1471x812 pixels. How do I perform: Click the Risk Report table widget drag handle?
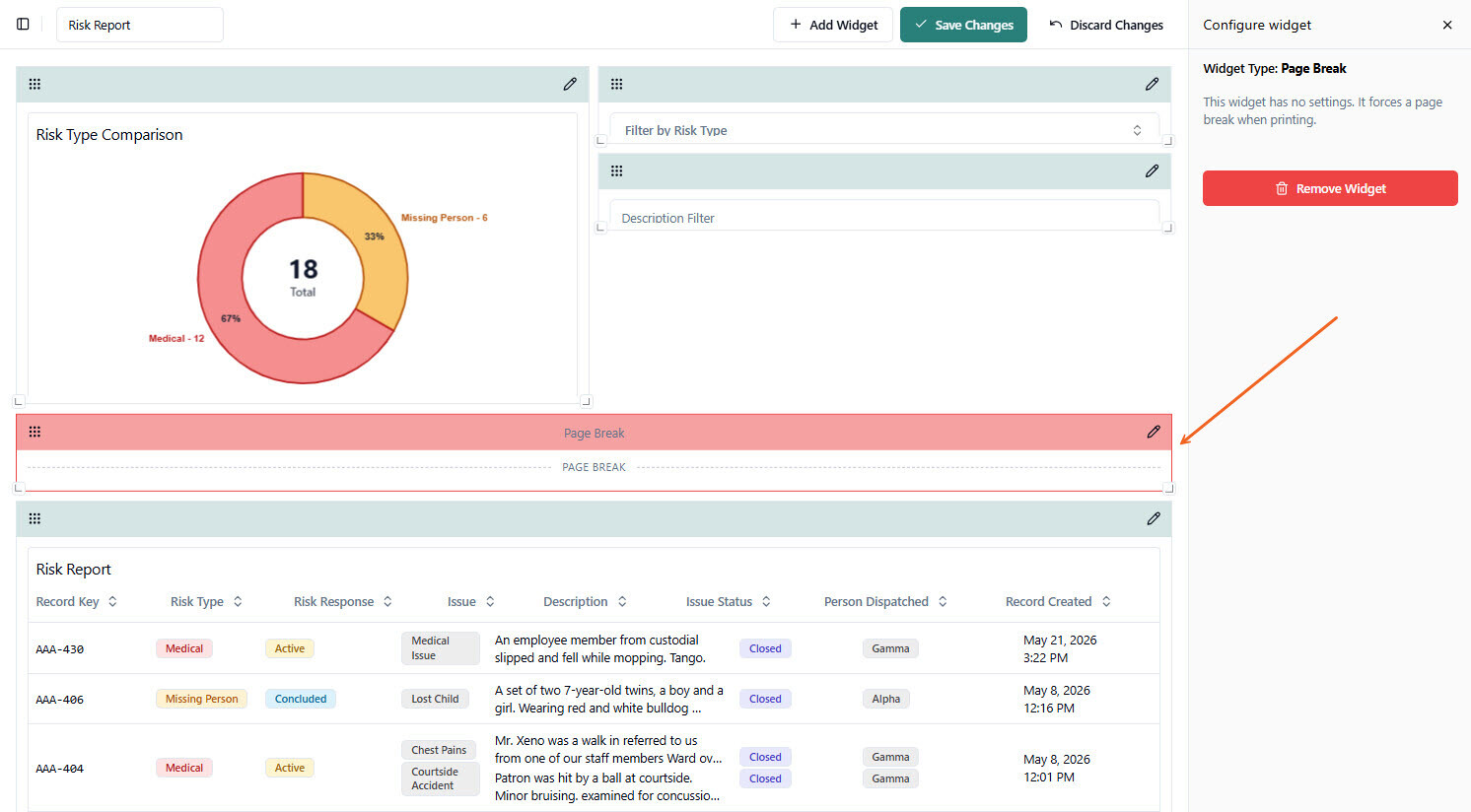(35, 518)
